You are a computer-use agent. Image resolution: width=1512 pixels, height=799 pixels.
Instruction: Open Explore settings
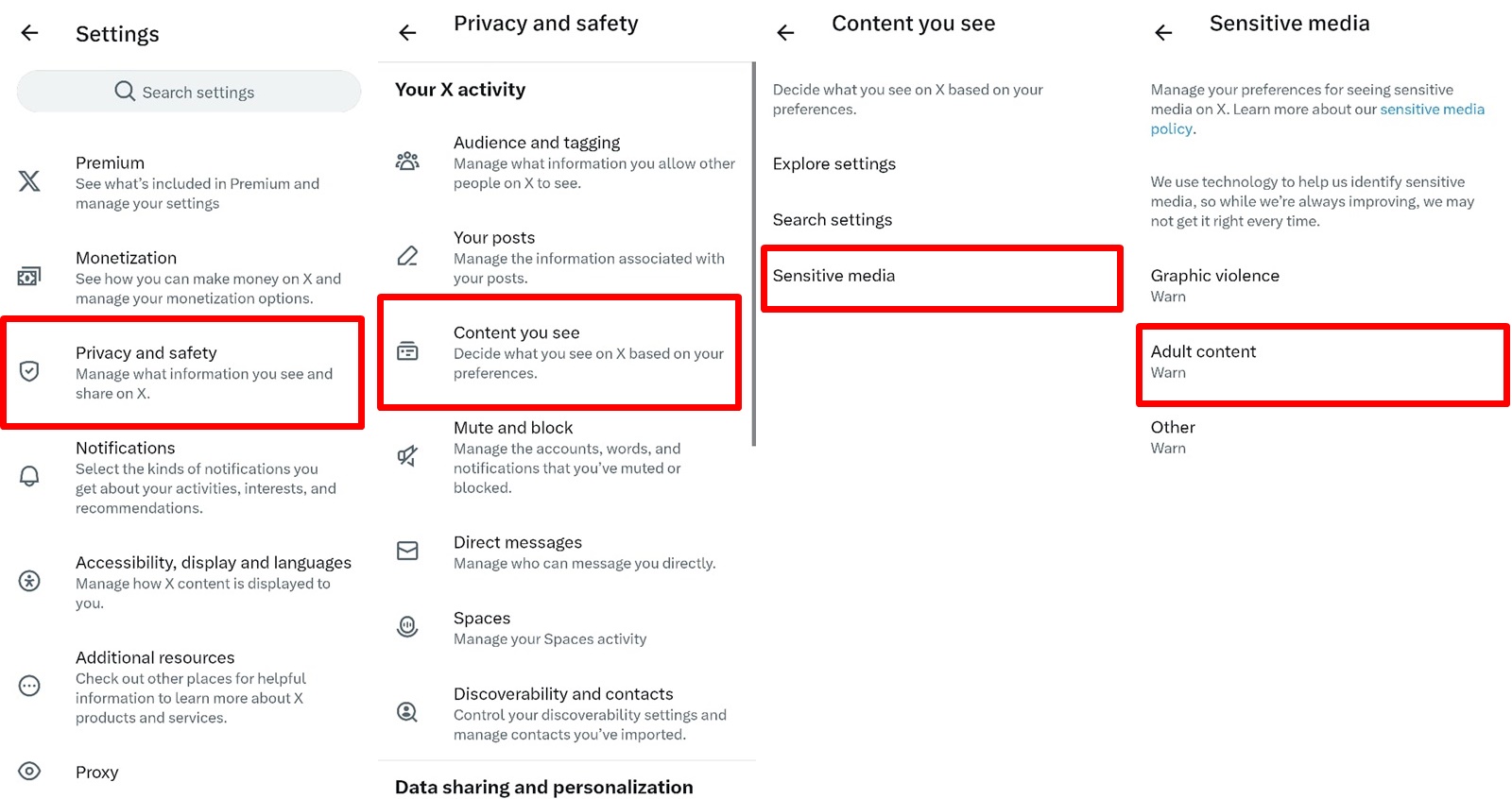pos(834,162)
